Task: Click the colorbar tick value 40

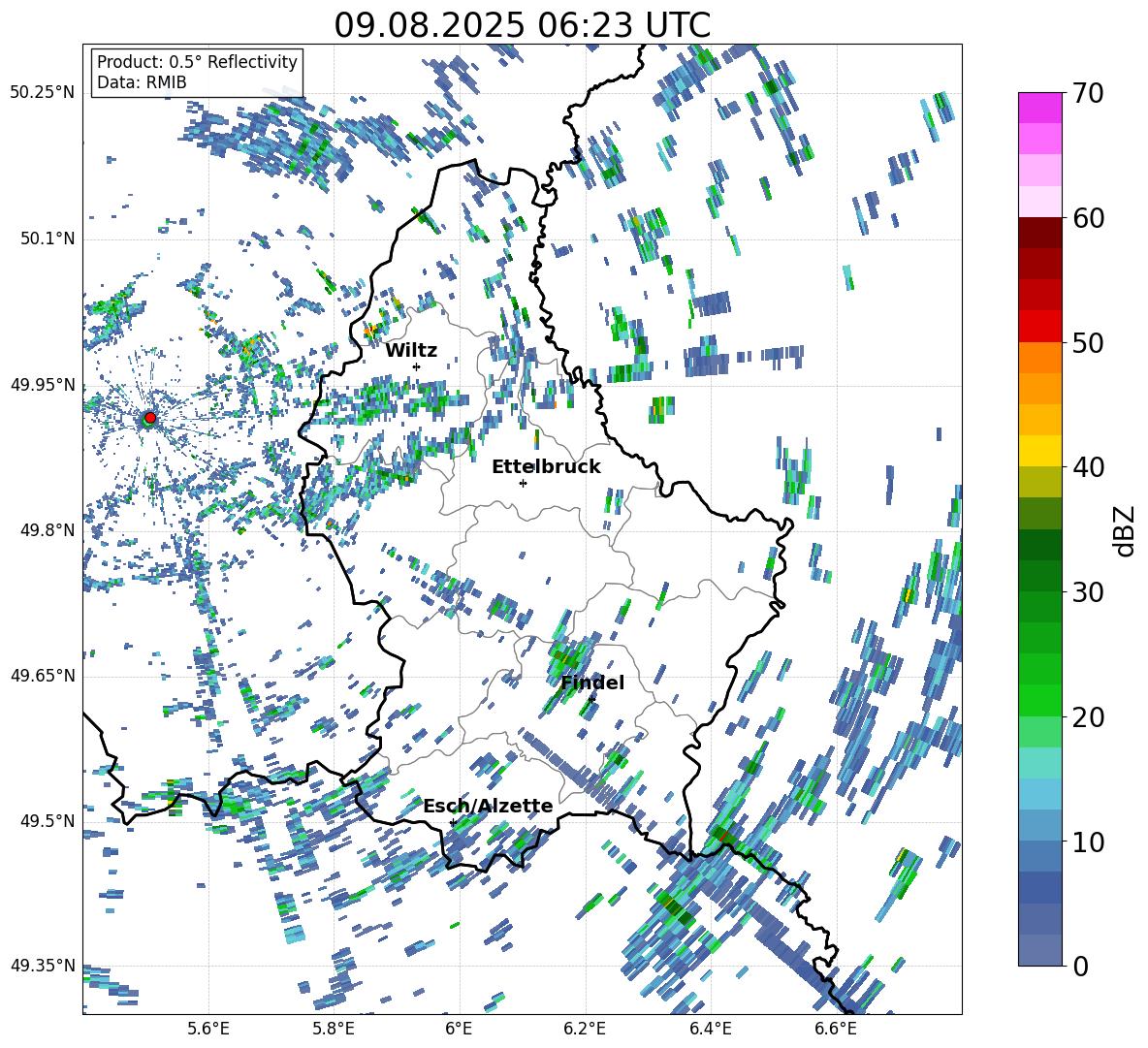Action: (x=1087, y=467)
